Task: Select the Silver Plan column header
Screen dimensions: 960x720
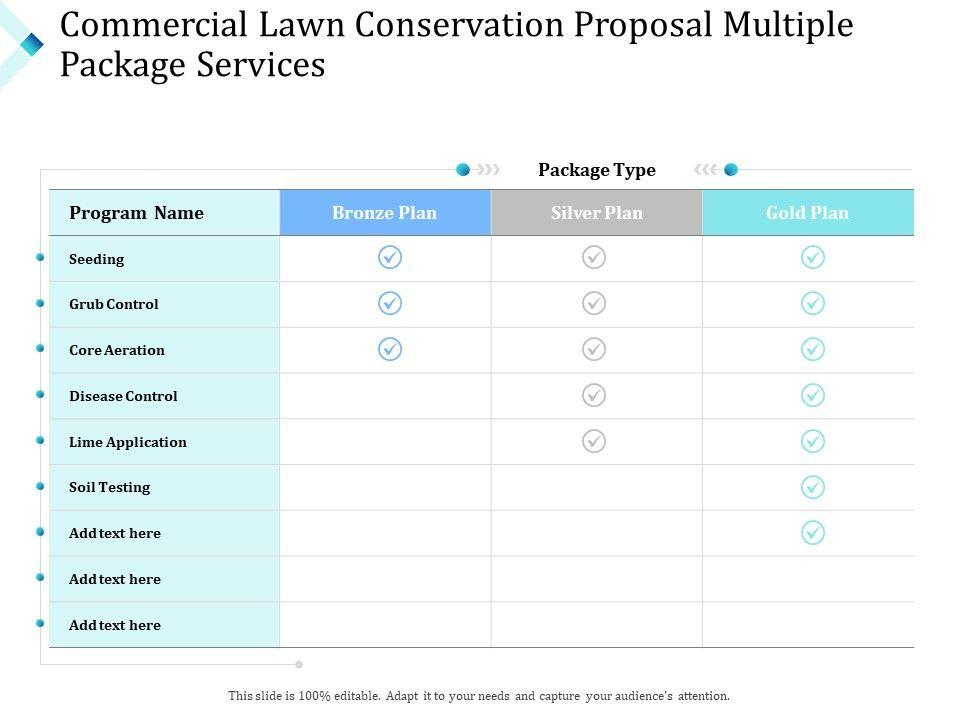Action: pyautogui.click(x=597, y=213)
